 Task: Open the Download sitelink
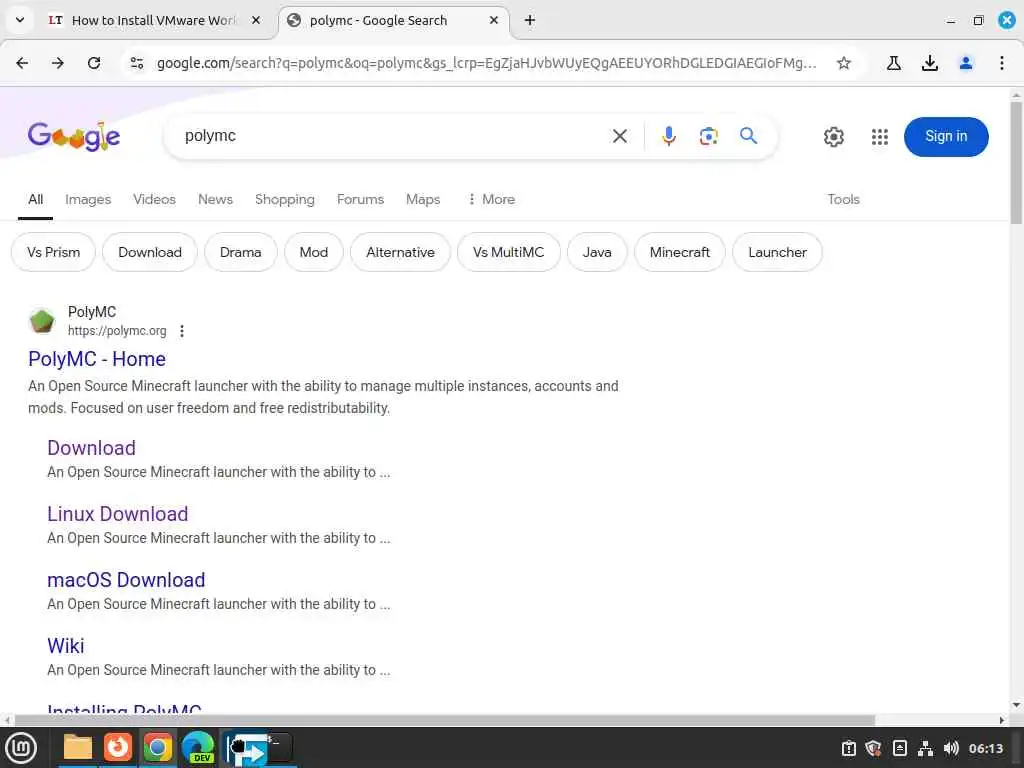[x=91, y=448]
